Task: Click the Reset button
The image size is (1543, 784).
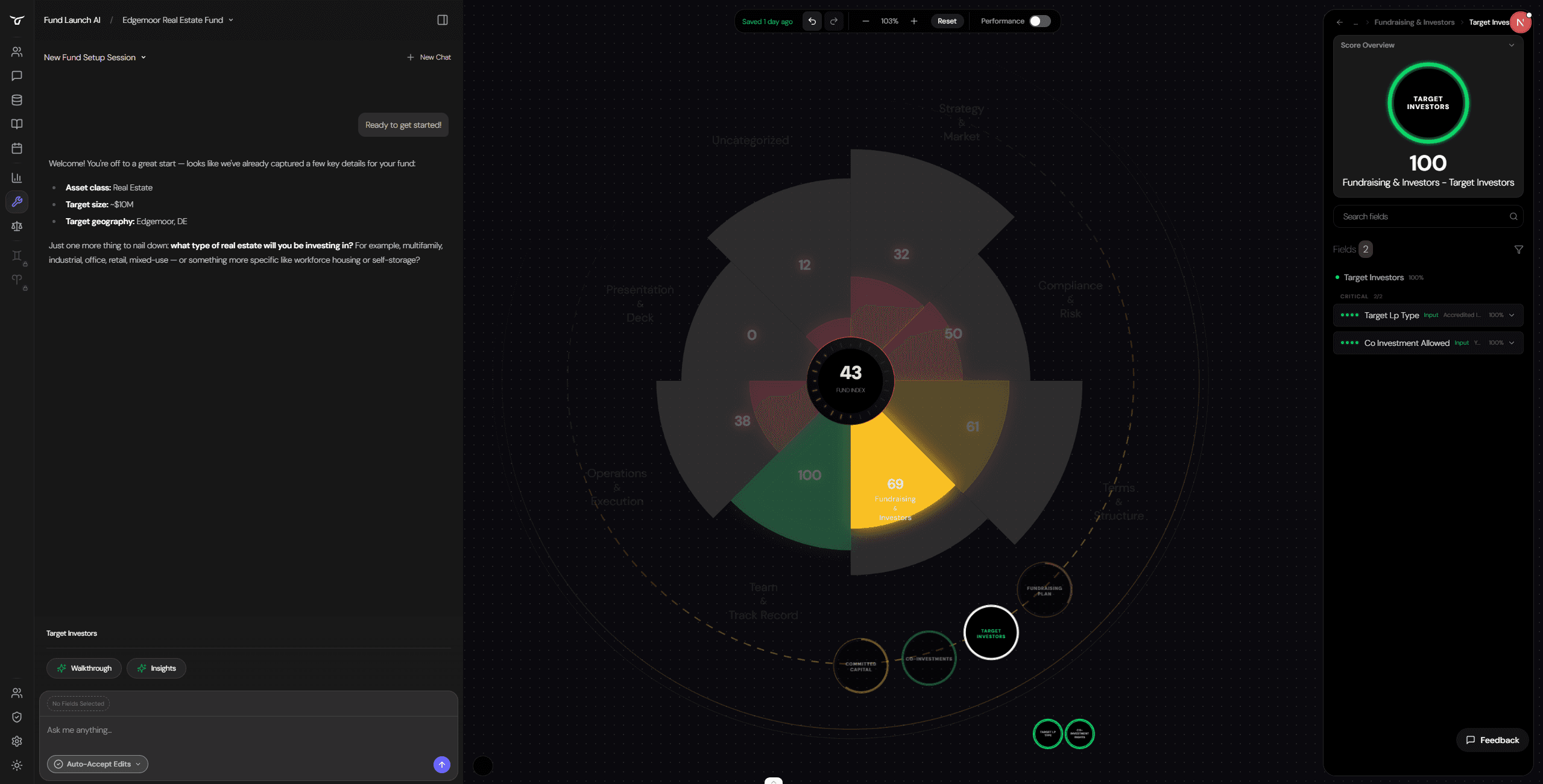Action: coord(947,21)
